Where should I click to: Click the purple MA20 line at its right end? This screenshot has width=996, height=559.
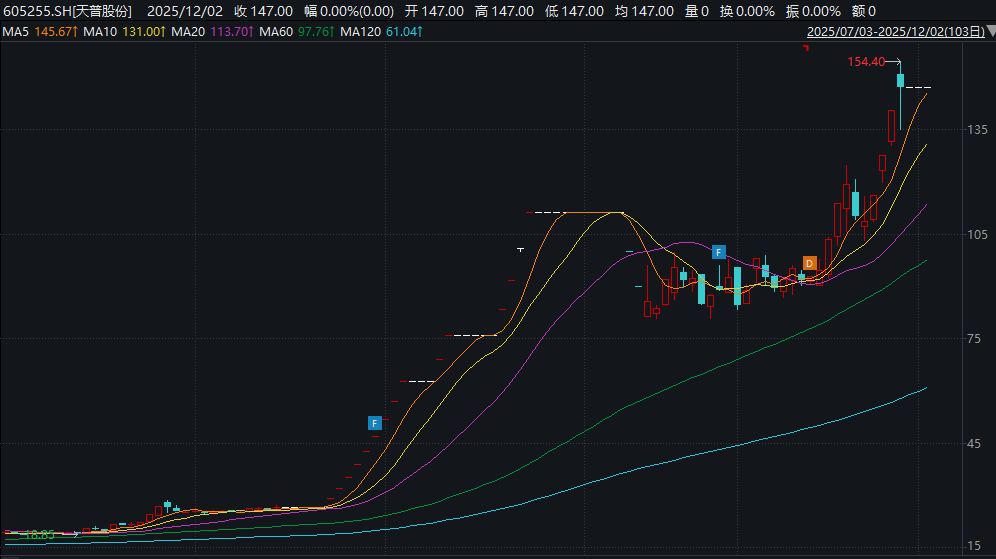click(x=924, y=206)
